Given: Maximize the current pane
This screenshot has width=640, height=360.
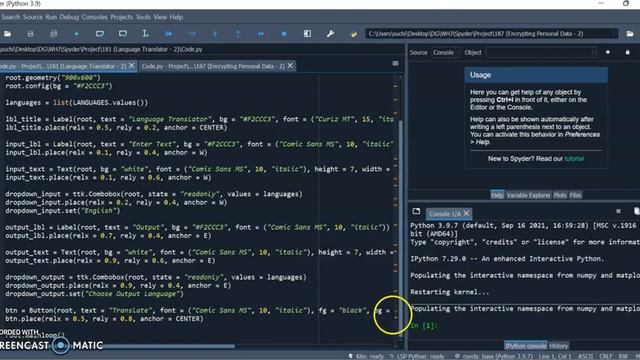Looking at the screenshot, I should (307, 34).
